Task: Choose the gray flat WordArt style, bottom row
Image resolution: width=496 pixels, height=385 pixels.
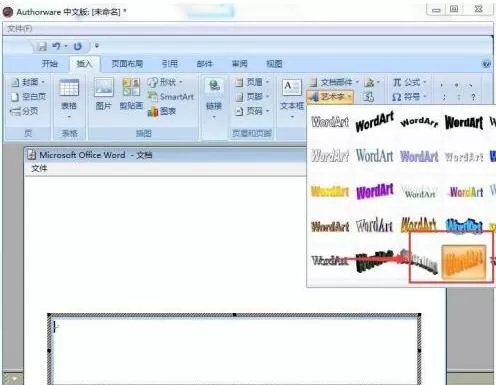Action: pos(329,261)
